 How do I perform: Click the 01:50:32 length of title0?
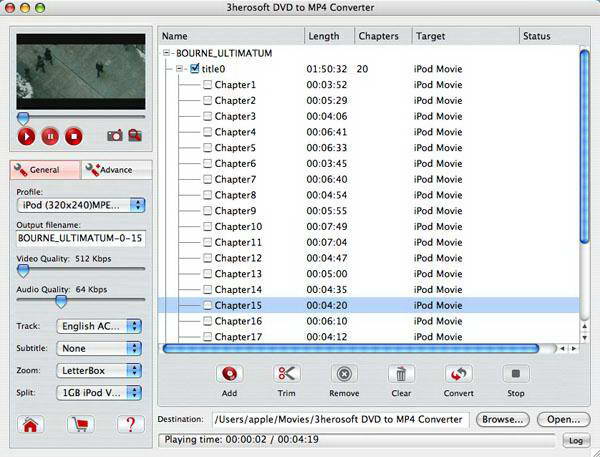pos(326,69)
